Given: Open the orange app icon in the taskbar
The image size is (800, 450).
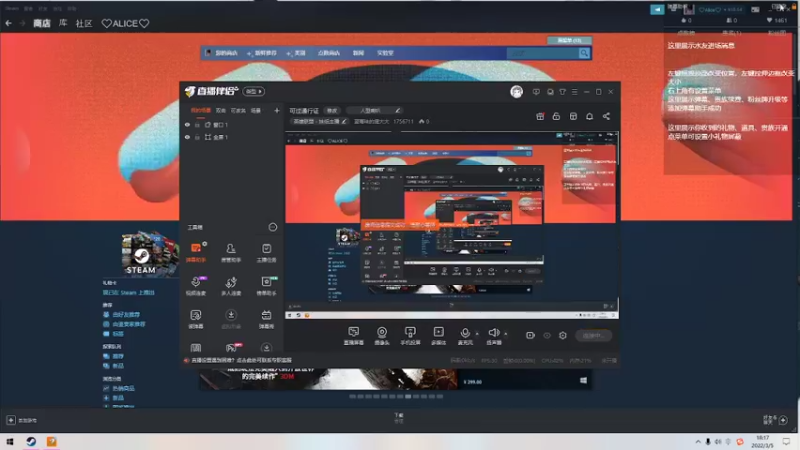Looking at the screenshot, I should (52, 441).
